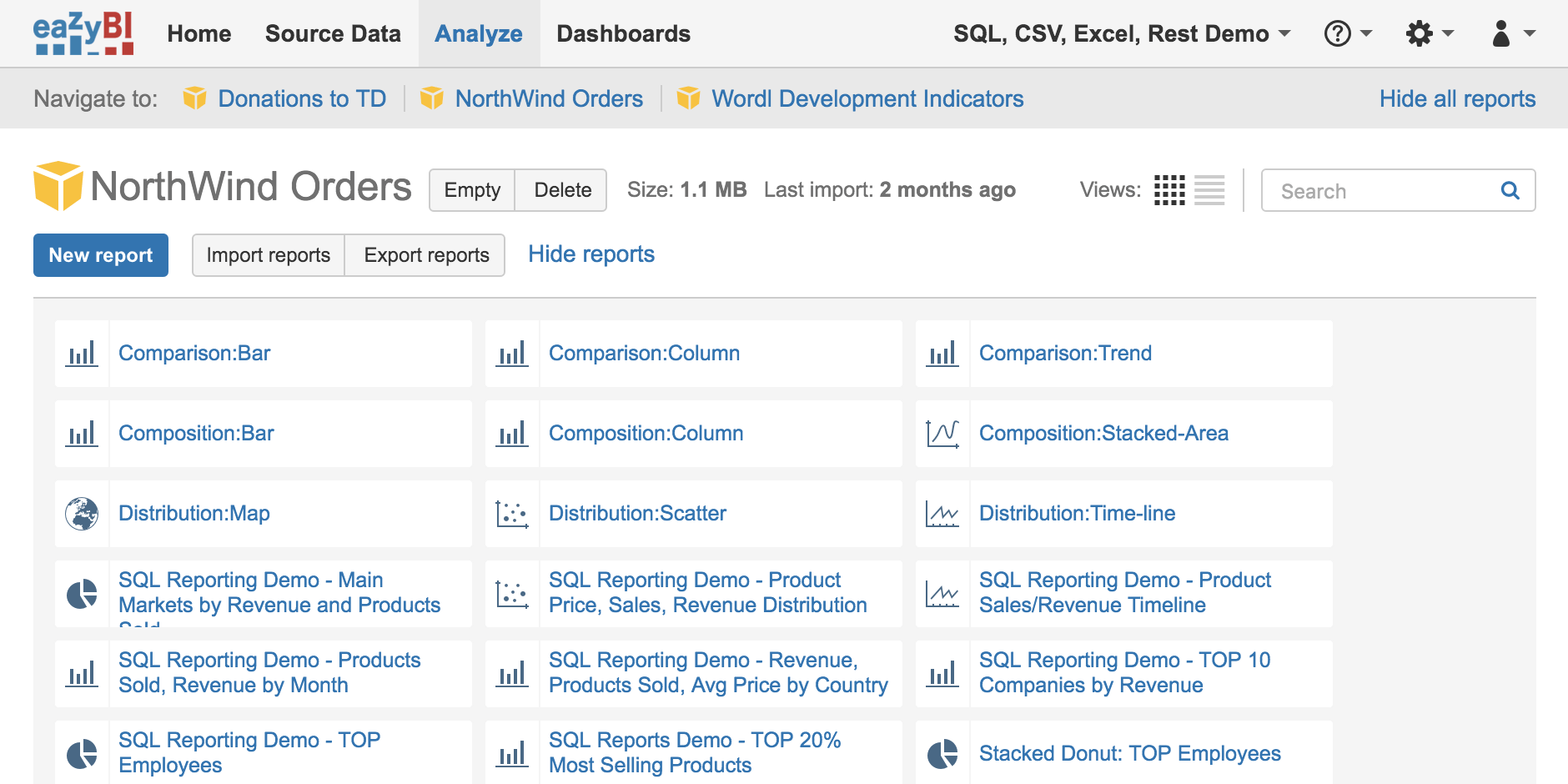Click bar icon of Avg Price by Country

point(512,674)
